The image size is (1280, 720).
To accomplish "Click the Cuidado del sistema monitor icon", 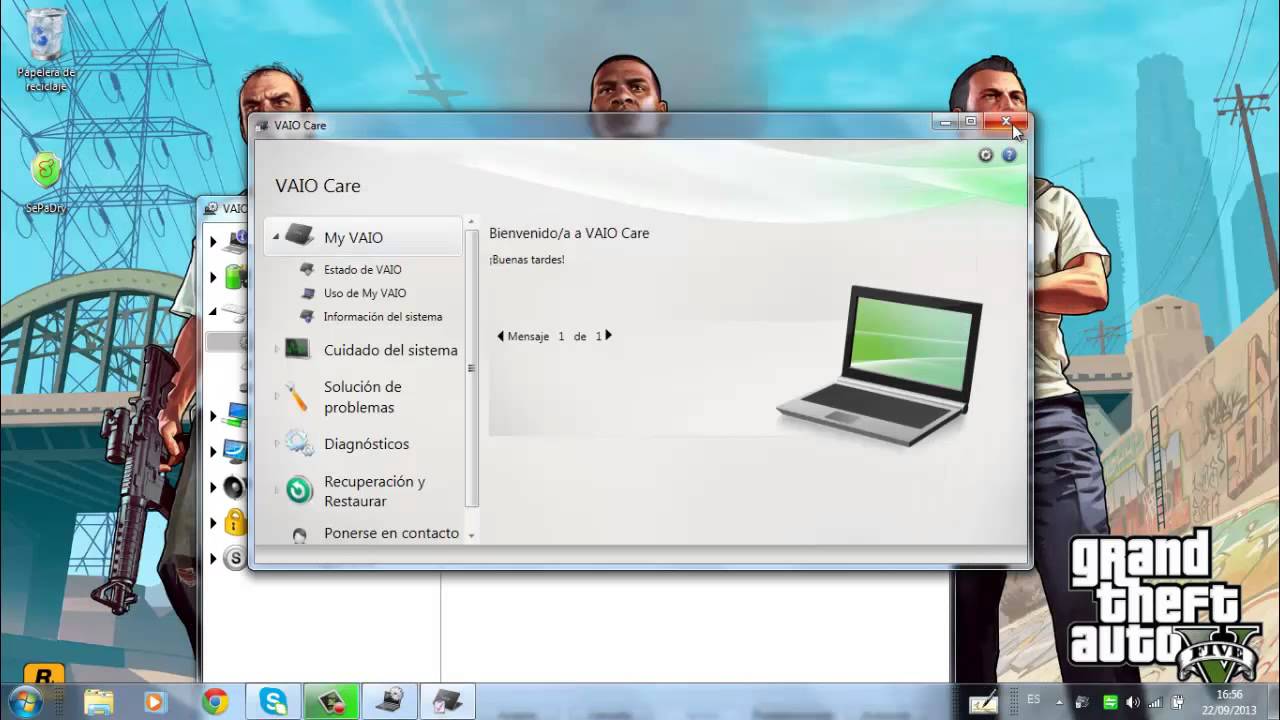I will pyautogui.click(x=297, y=349).
